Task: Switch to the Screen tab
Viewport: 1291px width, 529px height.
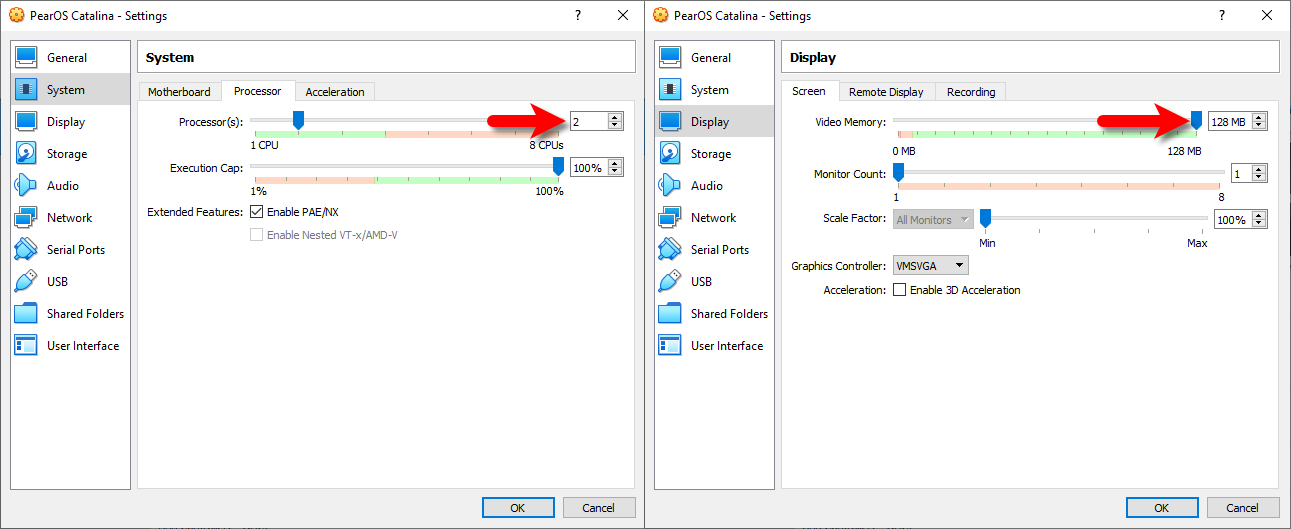Action: pyautogui.click(x=809, y=91)
